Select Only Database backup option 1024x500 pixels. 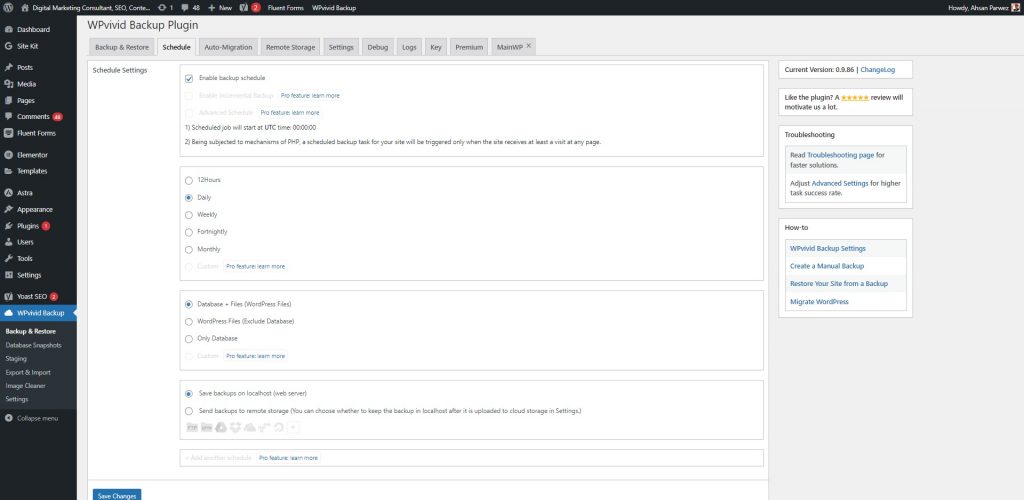click(189, 339)
